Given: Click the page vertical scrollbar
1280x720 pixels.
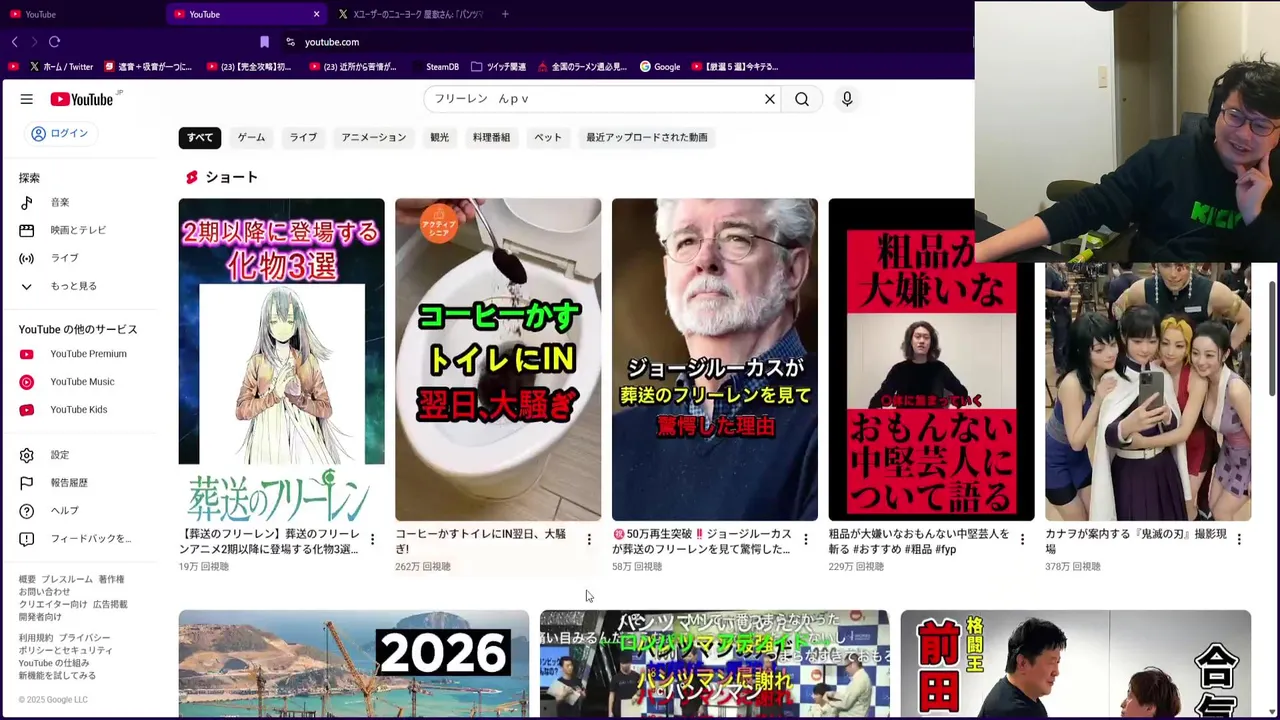Looking at the screenshot, I should coord(1272,340).
